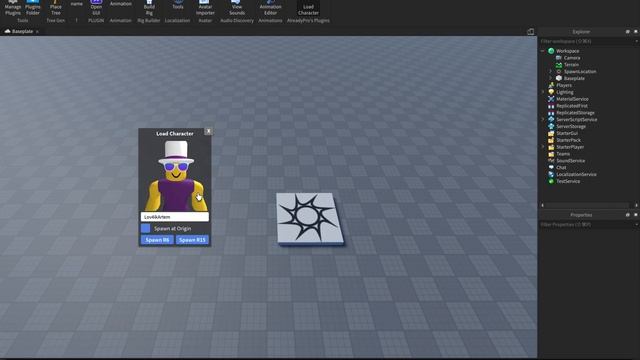640x360 pixels.
Task: Undock the Explorer panel
Action: pyautogui.click(x=628, y=31)
